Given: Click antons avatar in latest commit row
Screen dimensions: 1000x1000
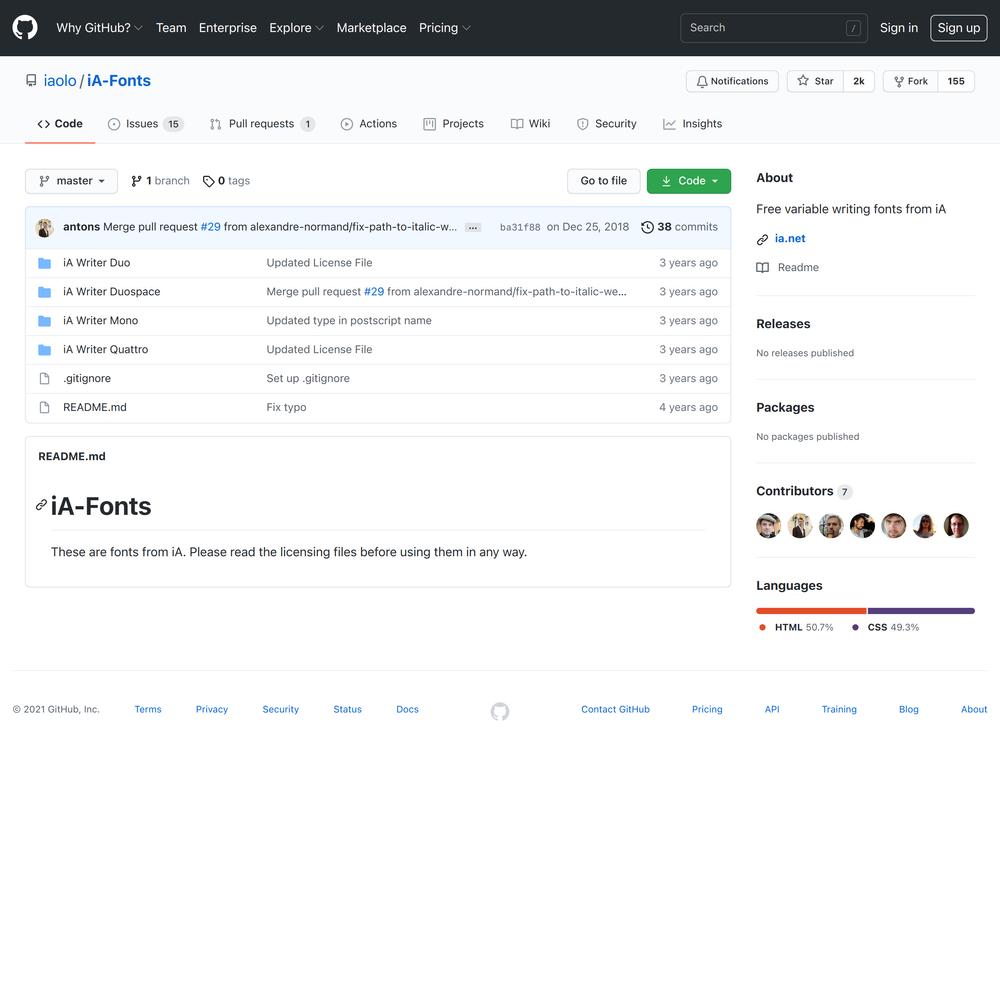Looking at the screenshot, I should pos(45,227).
